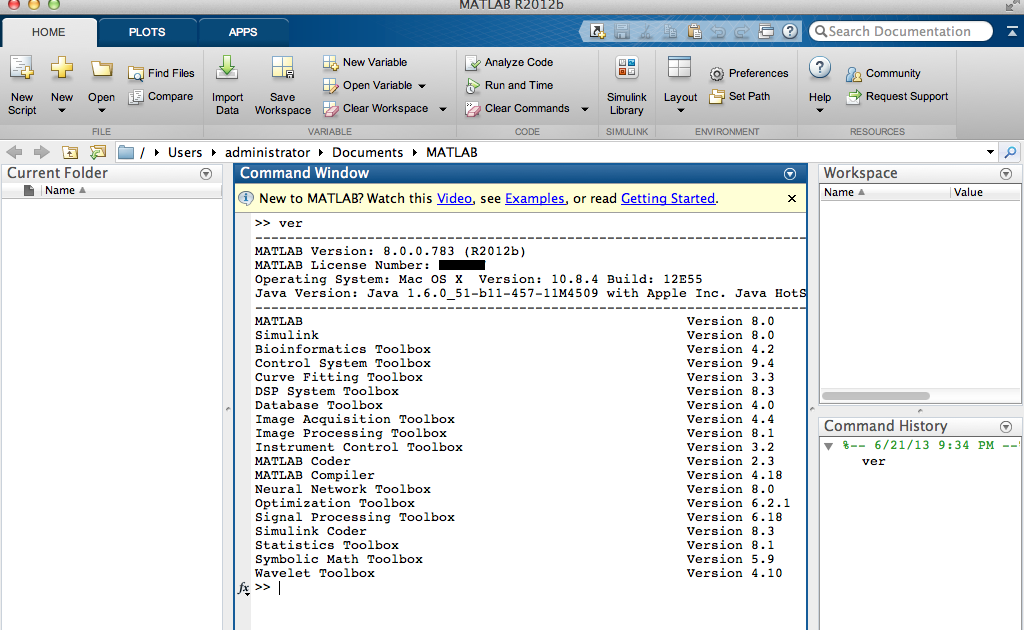Create a New Script

point(22,86)
